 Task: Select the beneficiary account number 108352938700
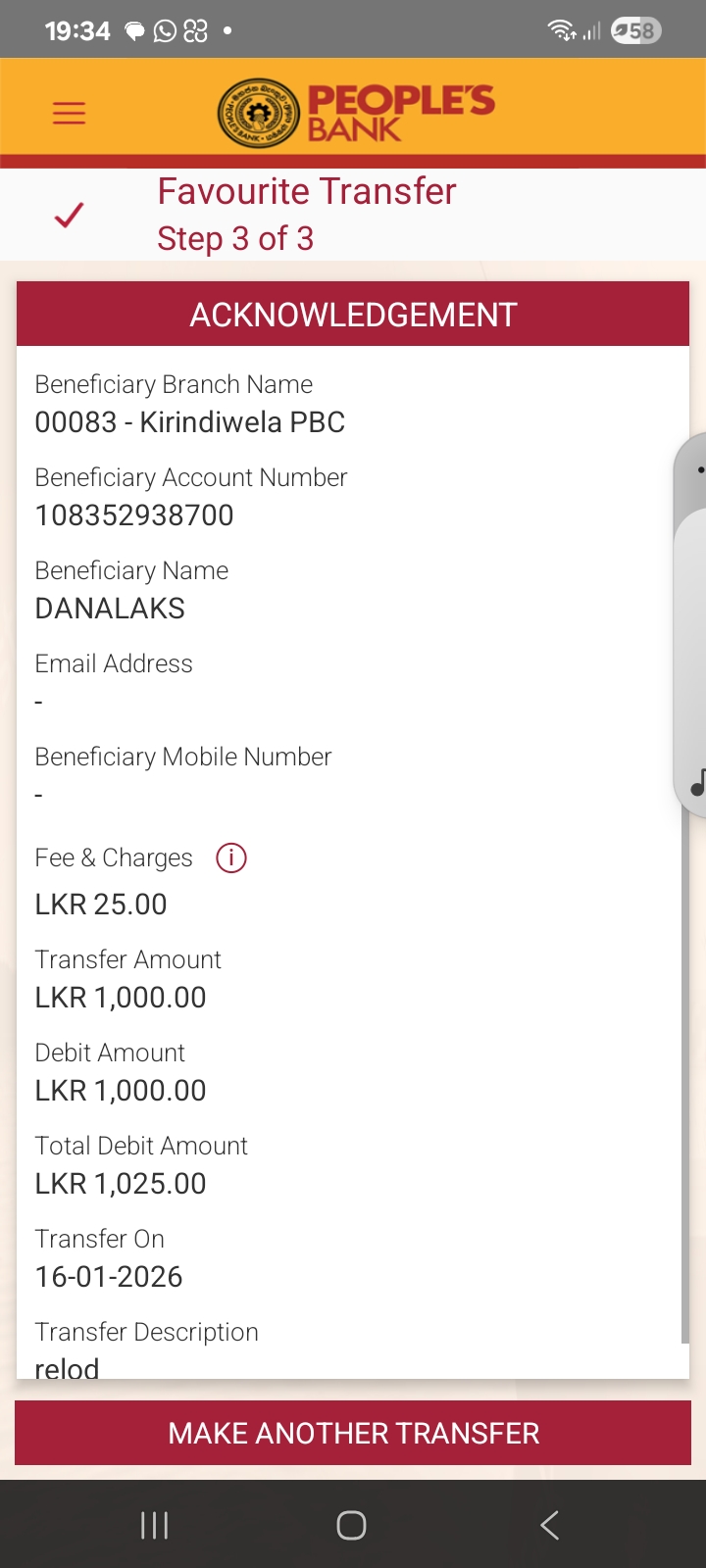point(134,515)
